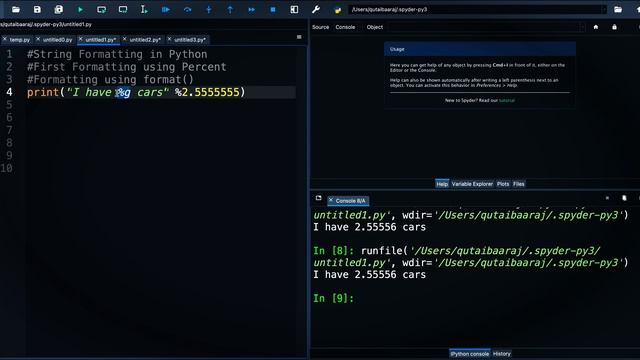The width and height of the screenshot is (640, 360).
Task: Close the temp.py tab
Action: click(x=5, y=39)
